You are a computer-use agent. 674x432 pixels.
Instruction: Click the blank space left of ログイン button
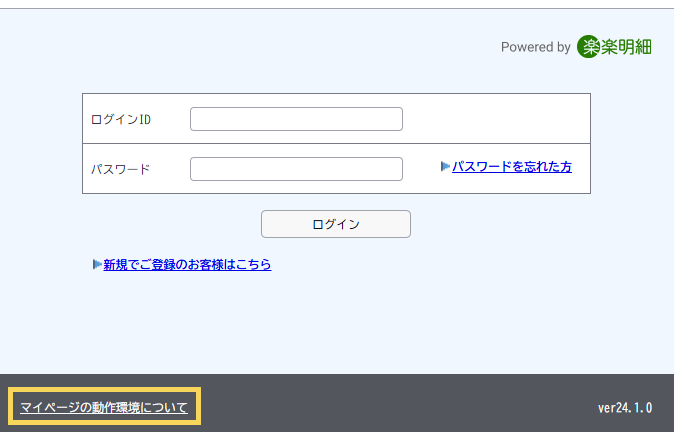click(x=170, y=224)
